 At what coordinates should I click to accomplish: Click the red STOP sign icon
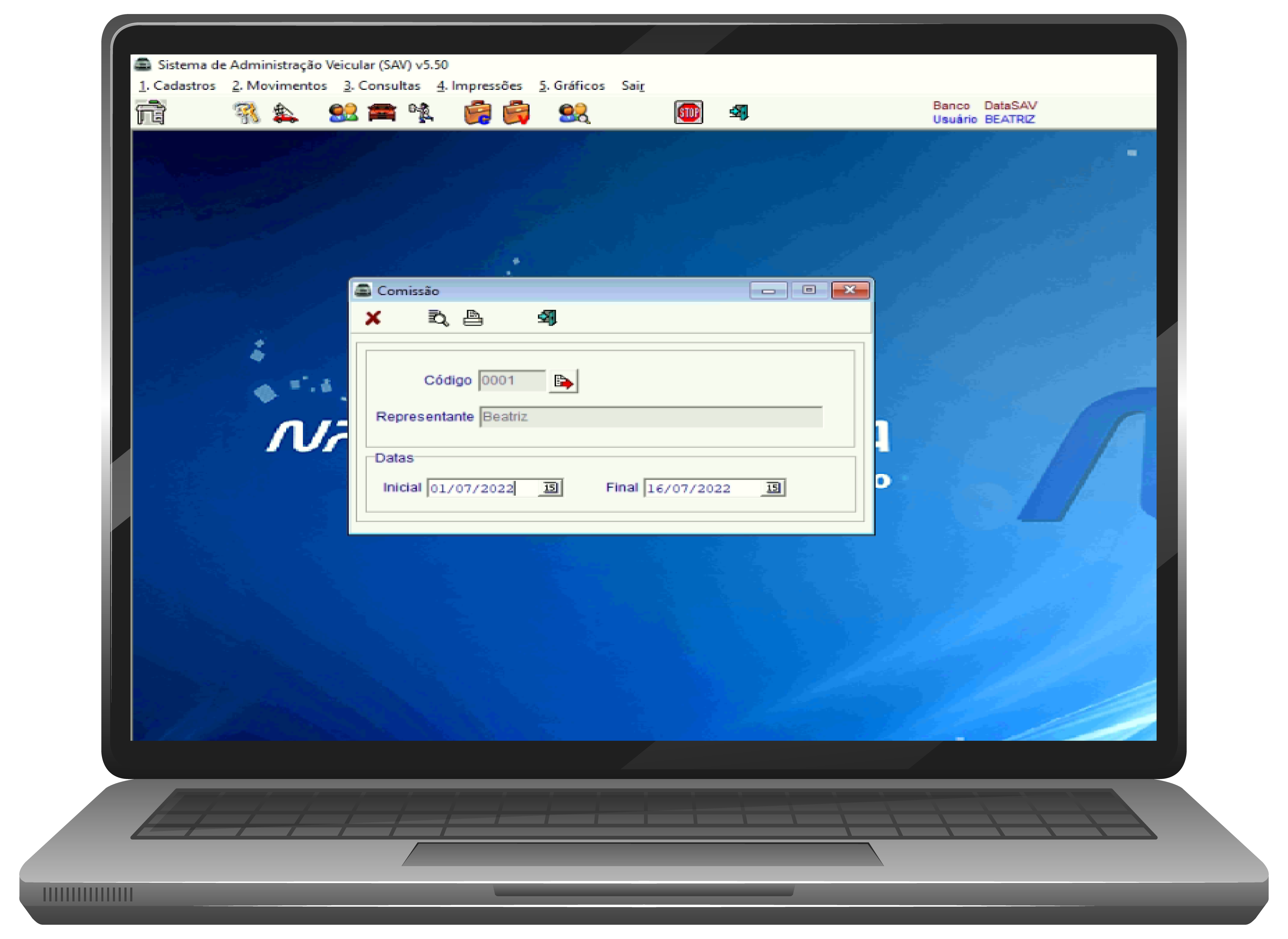[689, 112]
